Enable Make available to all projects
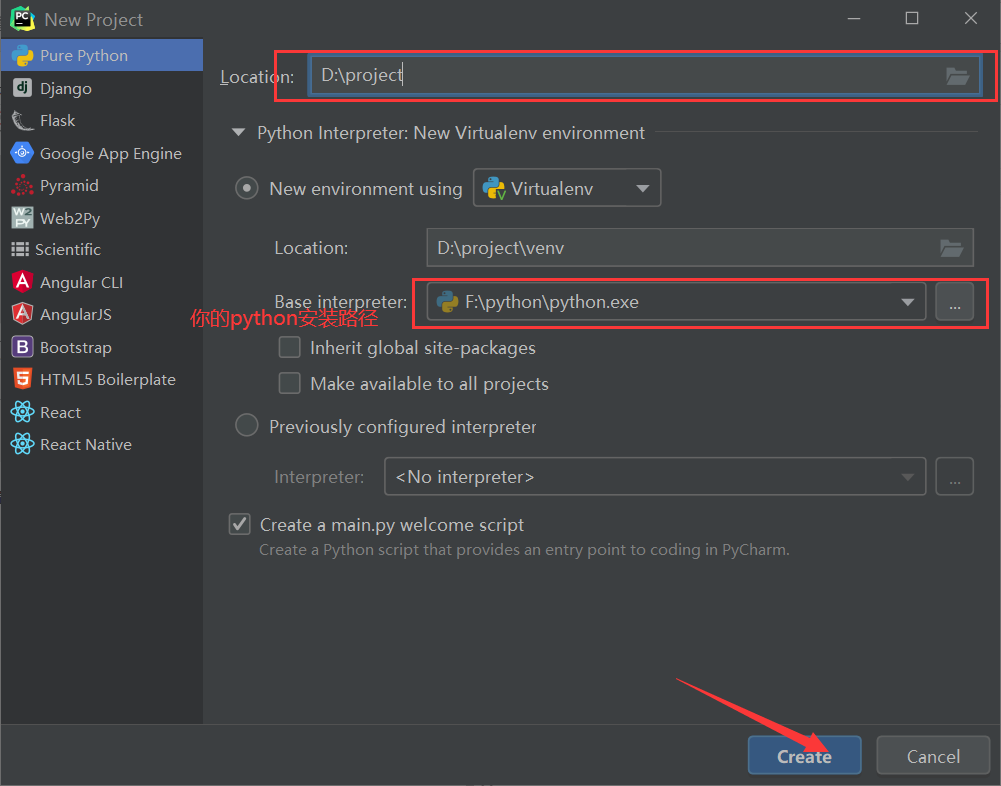The height and width of the screenshot is (786, 1001). pyautogui.click(x=290, y=383)
